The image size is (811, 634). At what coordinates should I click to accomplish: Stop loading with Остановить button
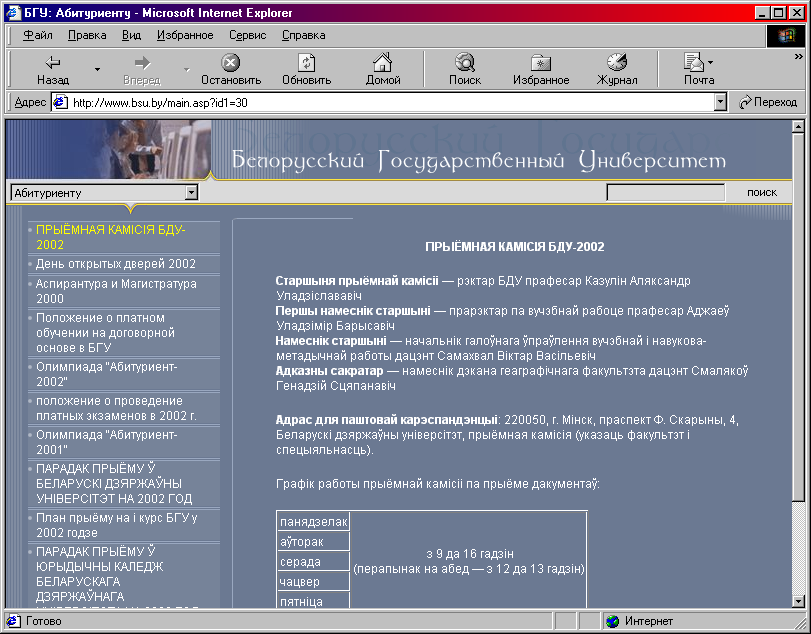231,69
